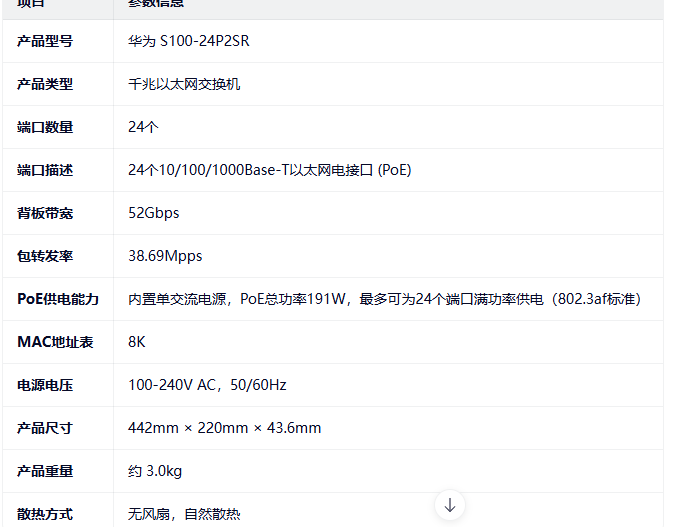Click the 电源电压 label

tap(45, 385)
